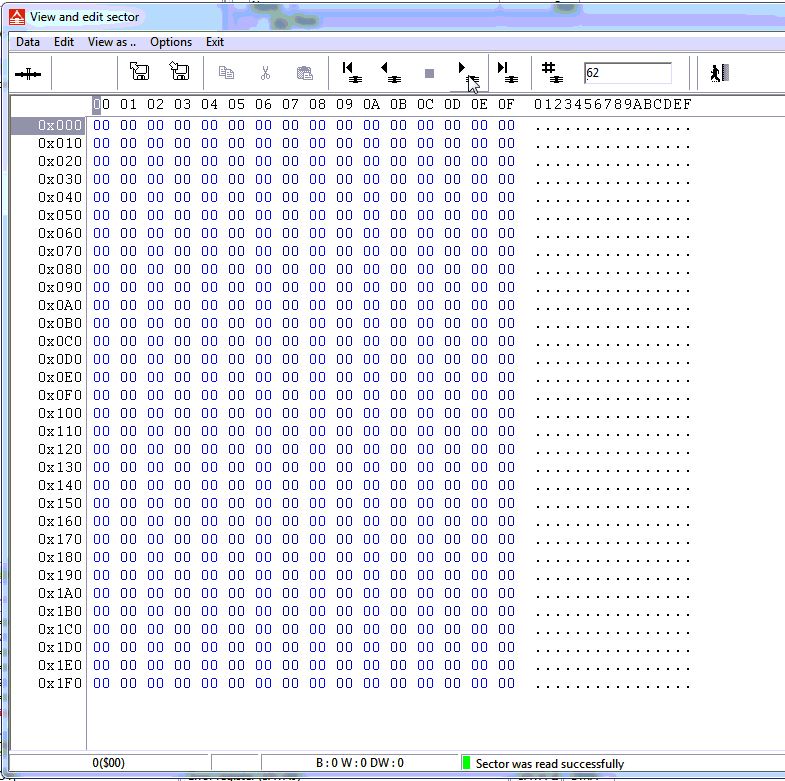Click the ASCII dots in row 0x180
This screenshot has height=781, width=785.
click(613, 560)
